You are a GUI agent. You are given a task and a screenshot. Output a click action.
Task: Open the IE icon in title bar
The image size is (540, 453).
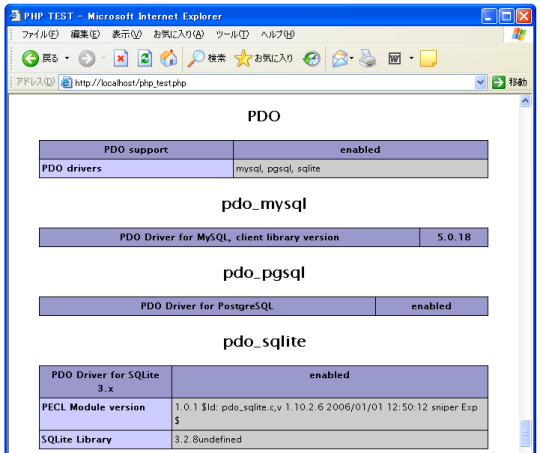click(14, 16)
